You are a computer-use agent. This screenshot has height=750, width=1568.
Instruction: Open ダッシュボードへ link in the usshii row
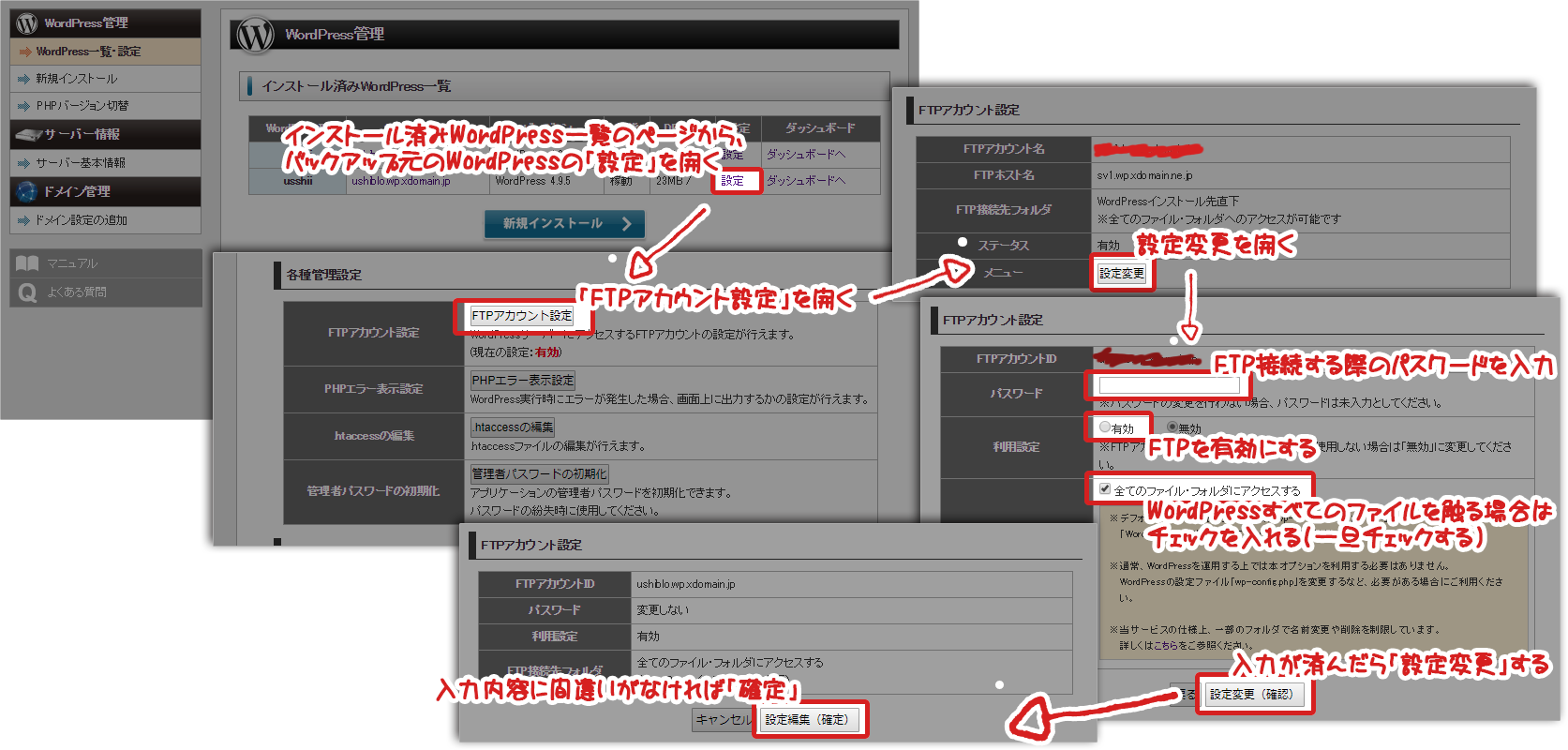806,181
